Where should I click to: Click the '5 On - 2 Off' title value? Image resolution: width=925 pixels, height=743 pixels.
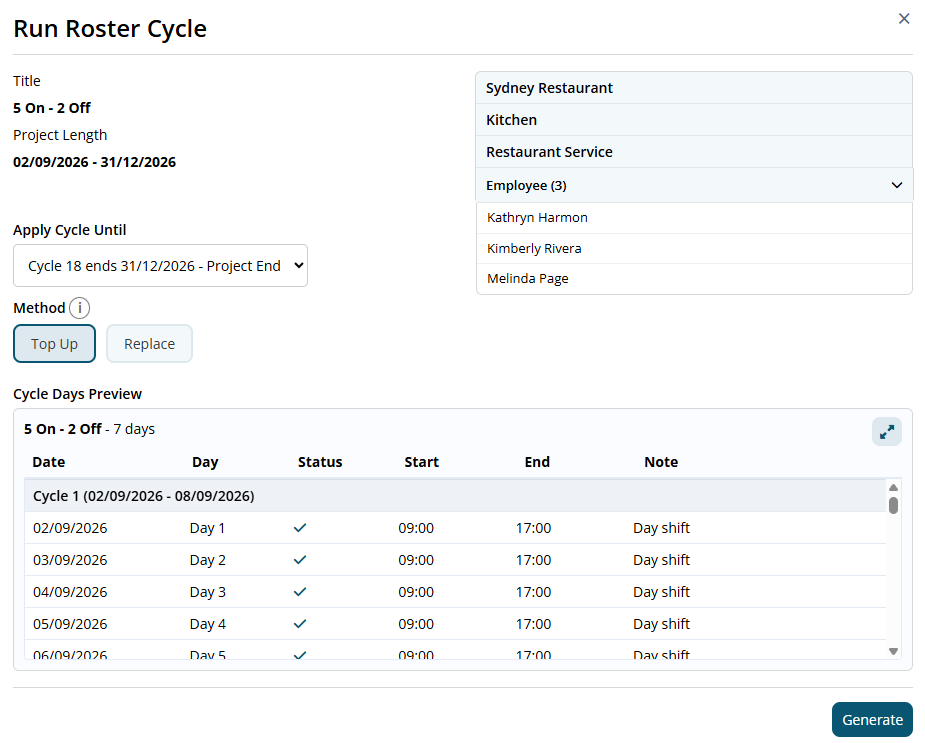pyautogui.click(x=52, y=108)
